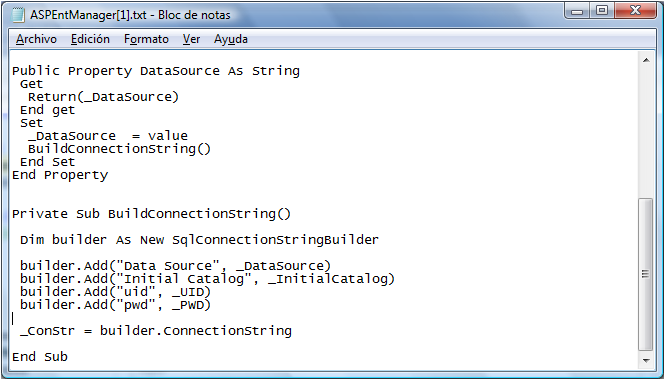Maximize the Bloc de notas window
665x380 pixels.
(601, 11)
